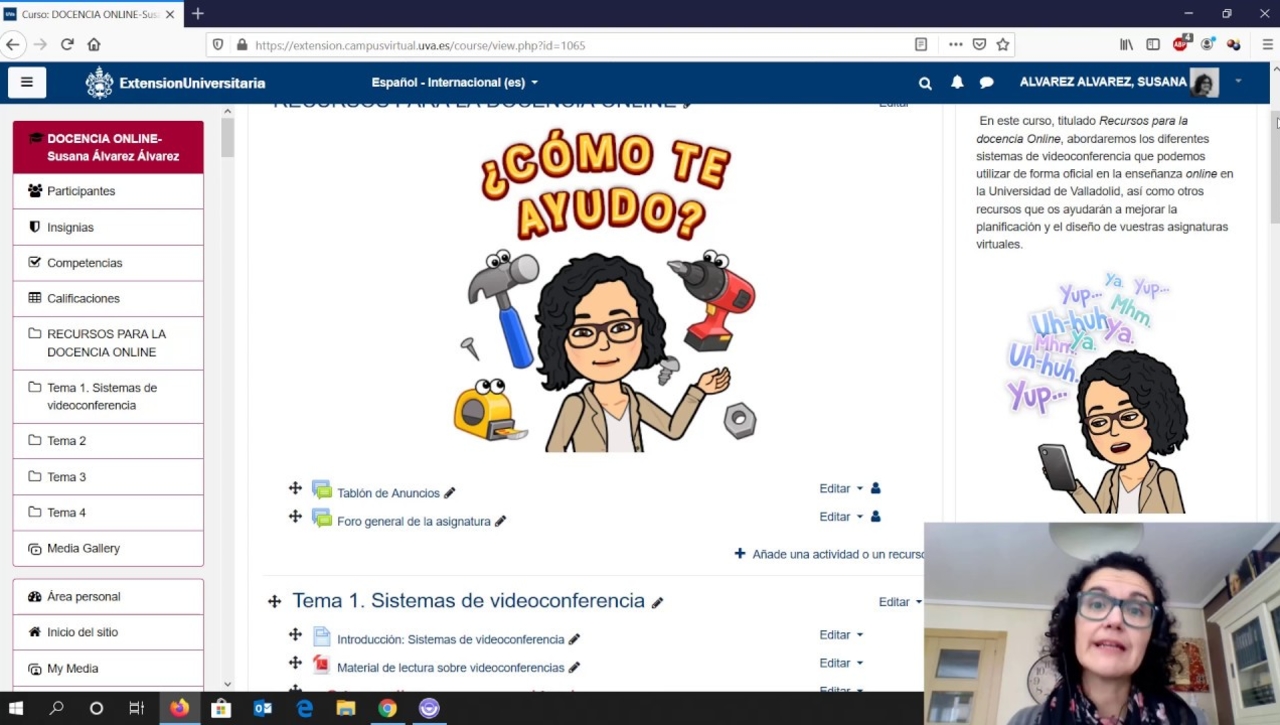The height and width of the screenshot is (725, 1280).
Task: Open Material de lectura sobre videoconferencias
Action: (450, 667)
